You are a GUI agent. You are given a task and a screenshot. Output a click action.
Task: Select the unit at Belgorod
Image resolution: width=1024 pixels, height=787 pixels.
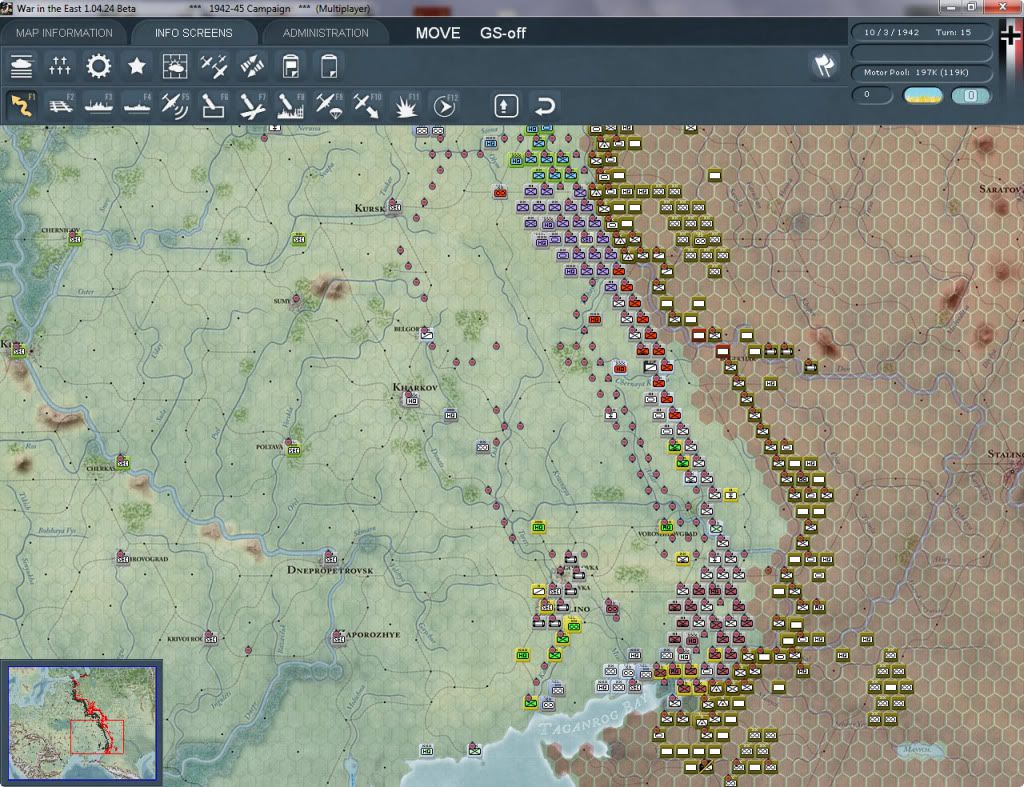click(x=426, y=334)
